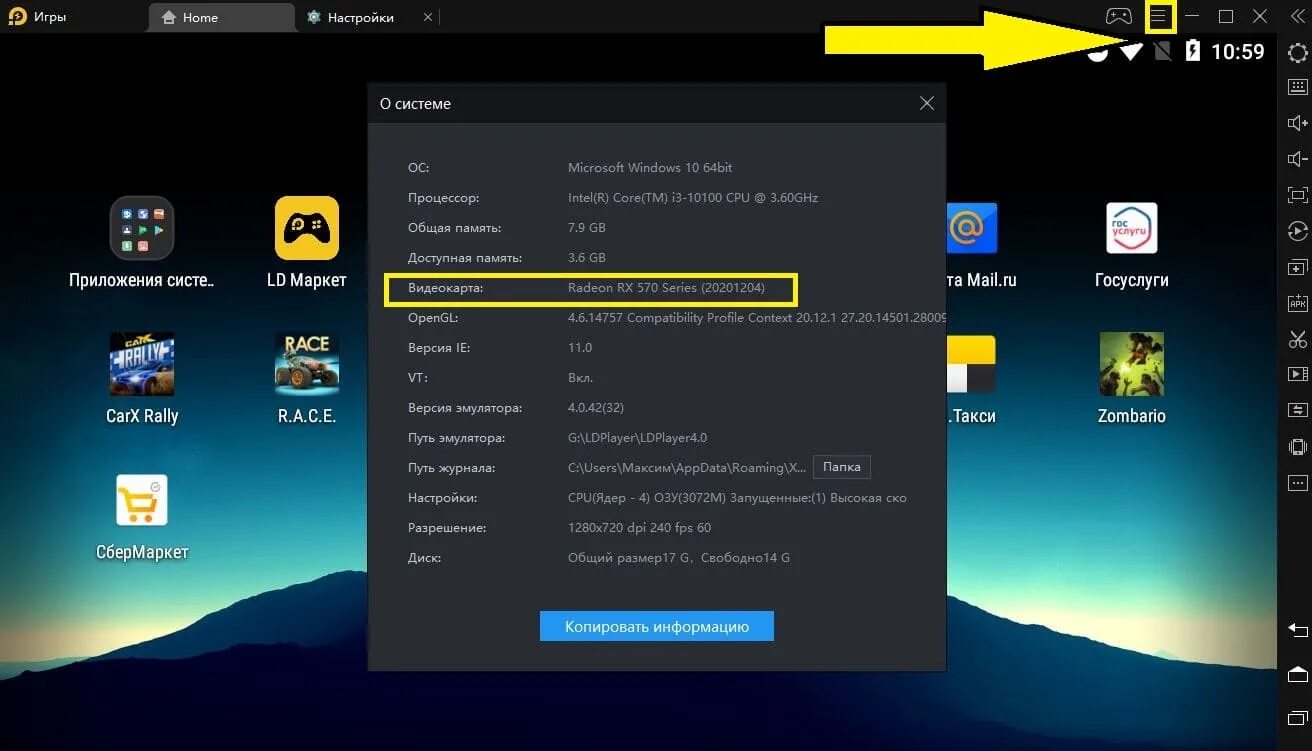Image resolution: width=1312 pixels, height=751 pixels.
Task: Select the Radeon RX 570 Series text
Action: coord(666,288)
